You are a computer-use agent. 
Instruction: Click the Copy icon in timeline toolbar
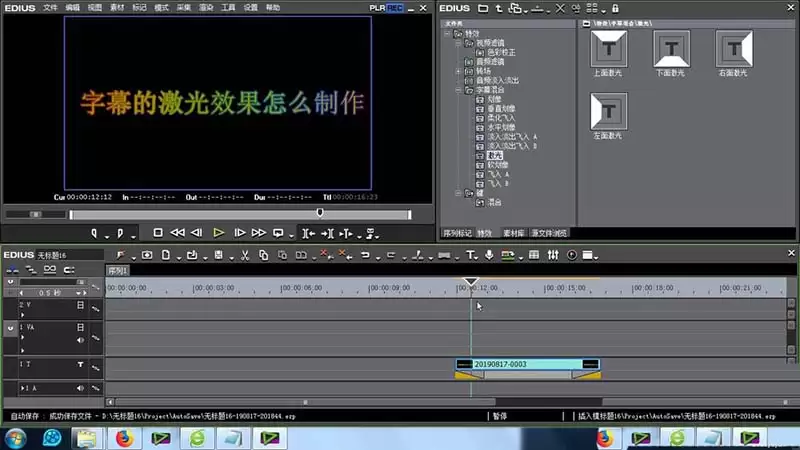tap(263, 255)
